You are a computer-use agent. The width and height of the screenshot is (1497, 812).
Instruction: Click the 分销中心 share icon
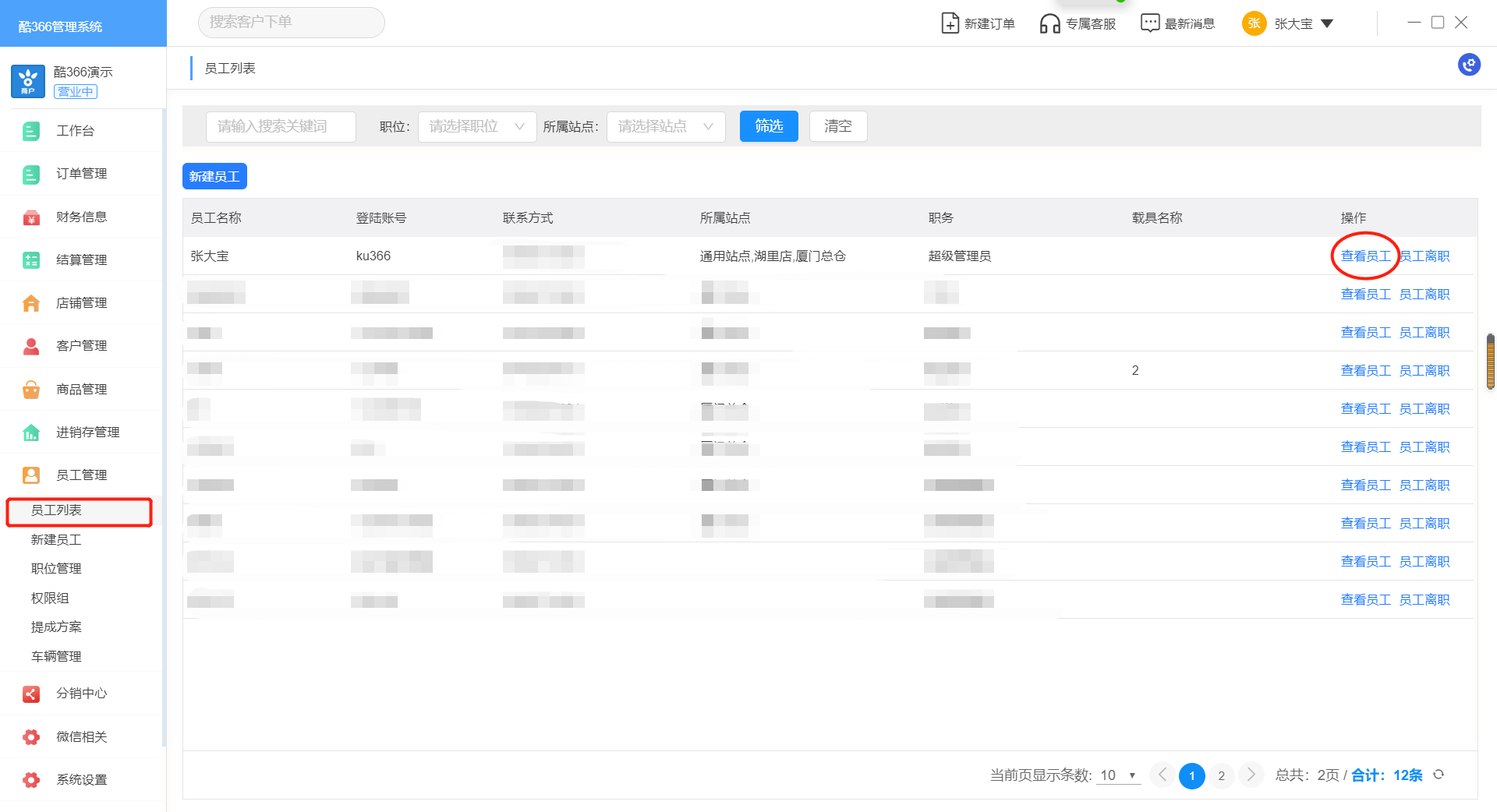click(x=31, y=694)
